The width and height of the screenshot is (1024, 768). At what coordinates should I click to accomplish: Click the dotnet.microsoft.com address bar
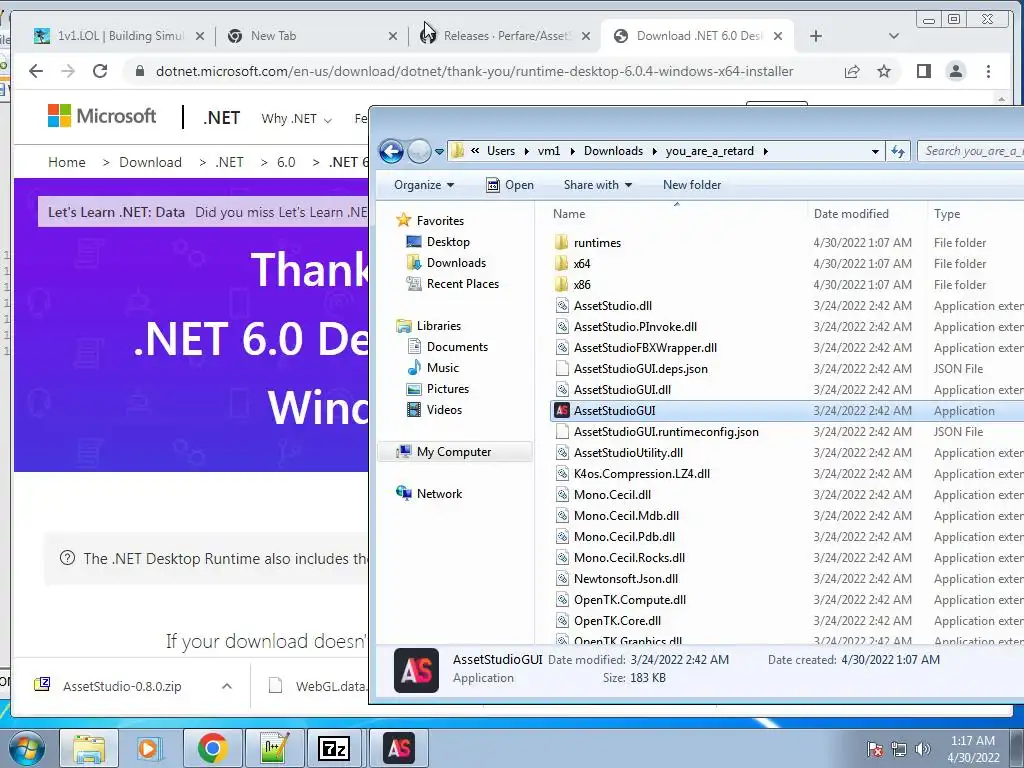[474, 71]
